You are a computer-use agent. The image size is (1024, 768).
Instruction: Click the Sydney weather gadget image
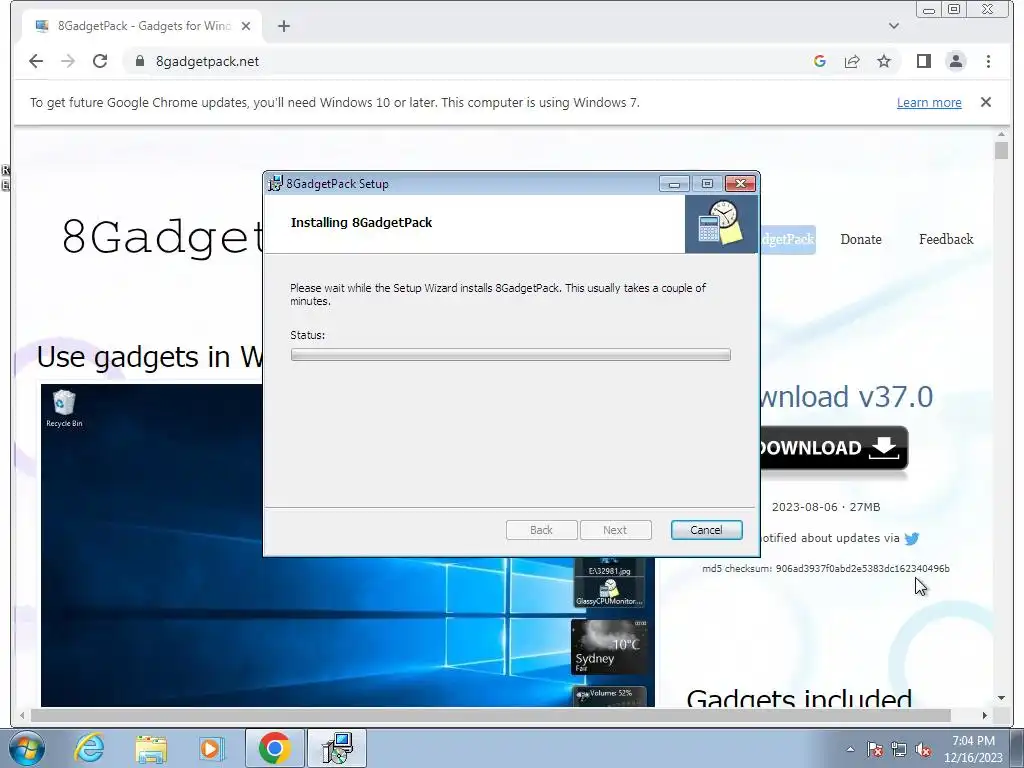click(x=610, y=647)
